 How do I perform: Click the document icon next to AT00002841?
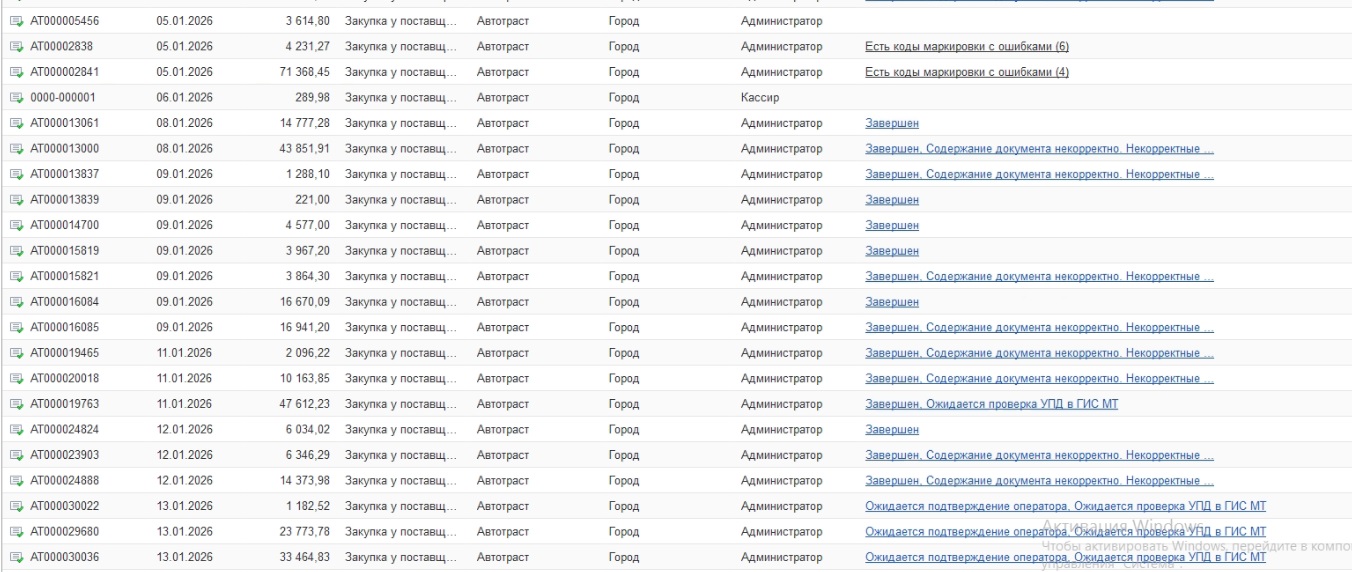click(x=16, y=72)
